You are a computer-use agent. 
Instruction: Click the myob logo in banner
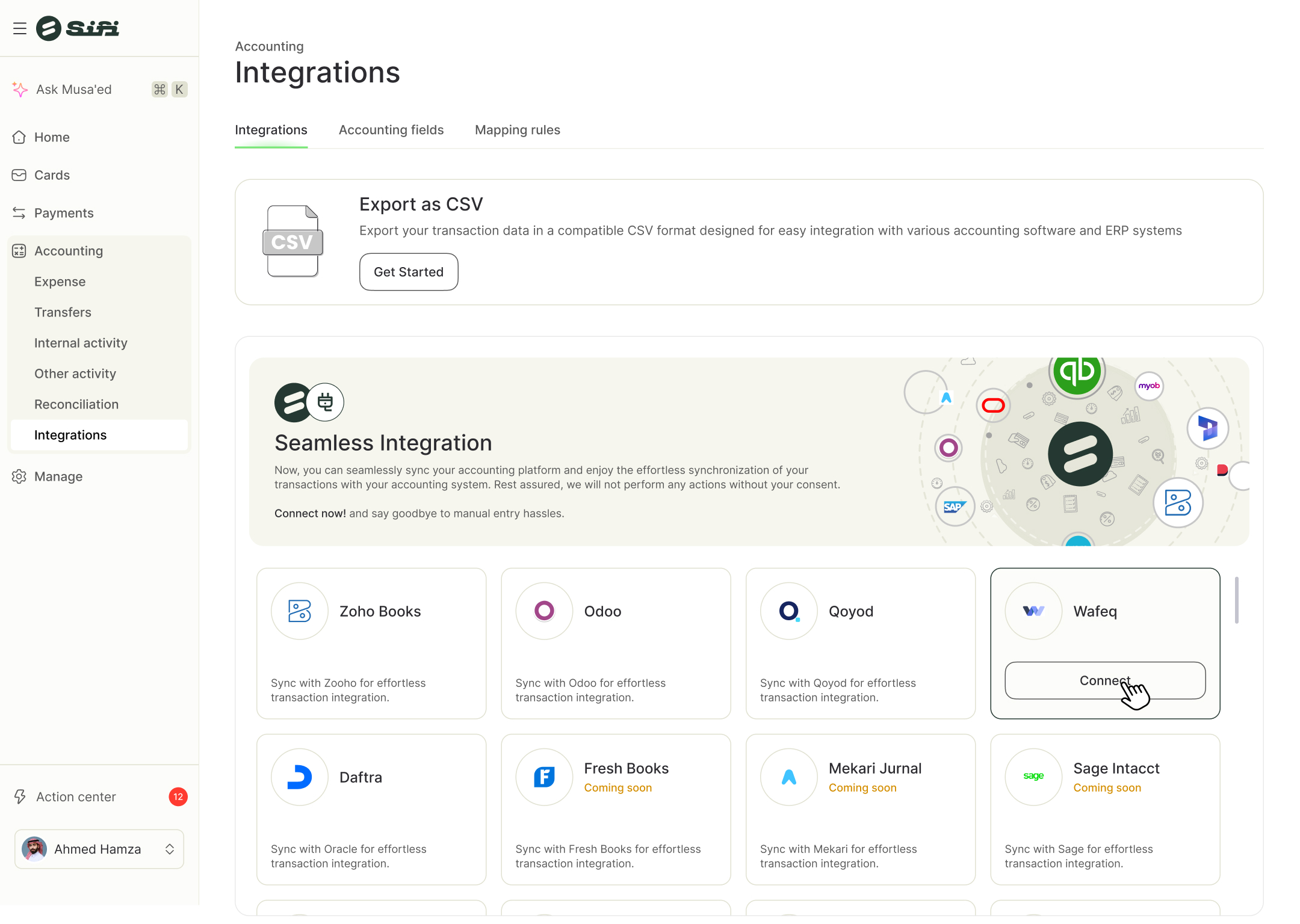pos(1149,386)
